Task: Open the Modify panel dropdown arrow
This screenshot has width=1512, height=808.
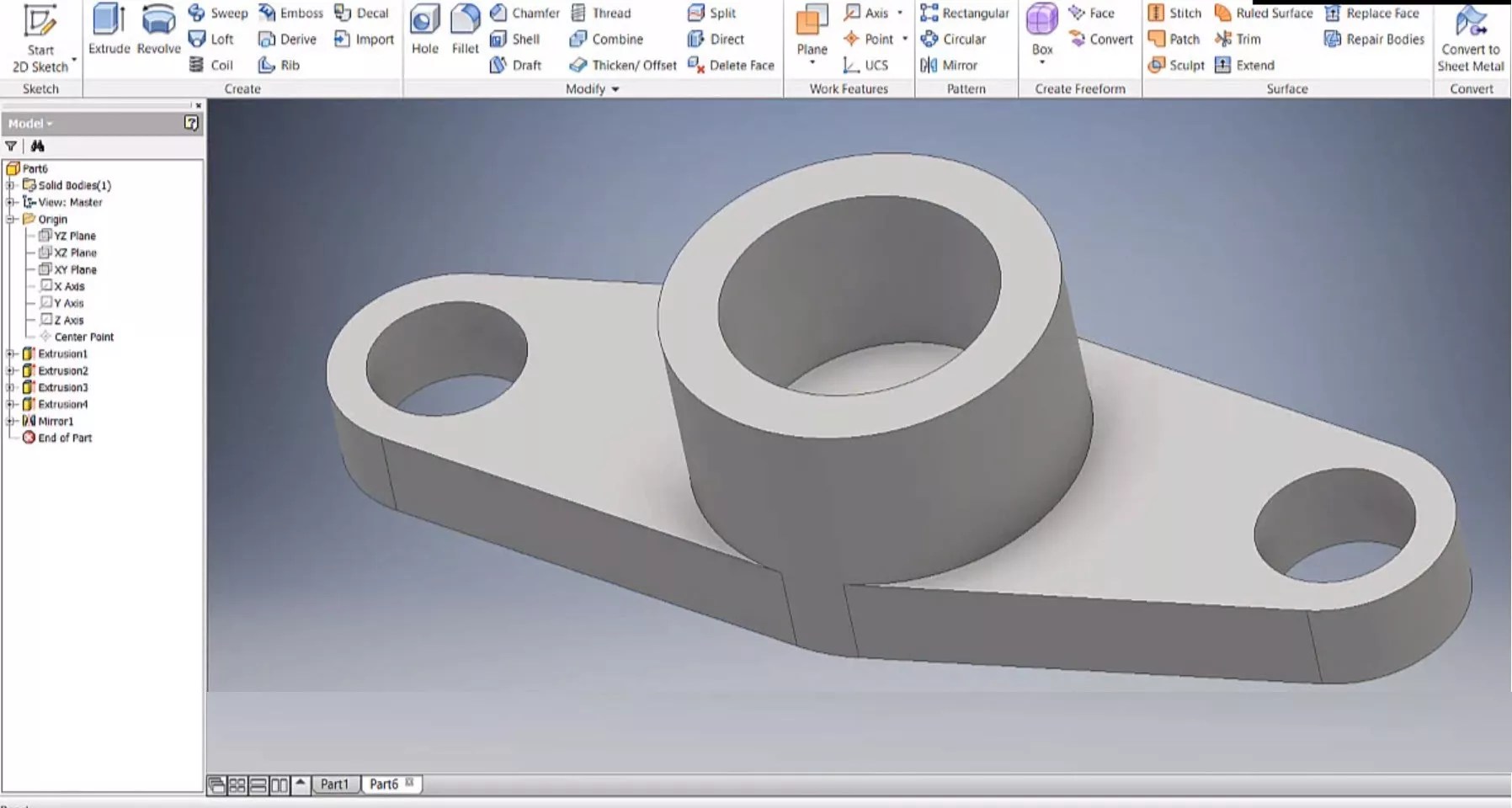Action: click(615, 89)
